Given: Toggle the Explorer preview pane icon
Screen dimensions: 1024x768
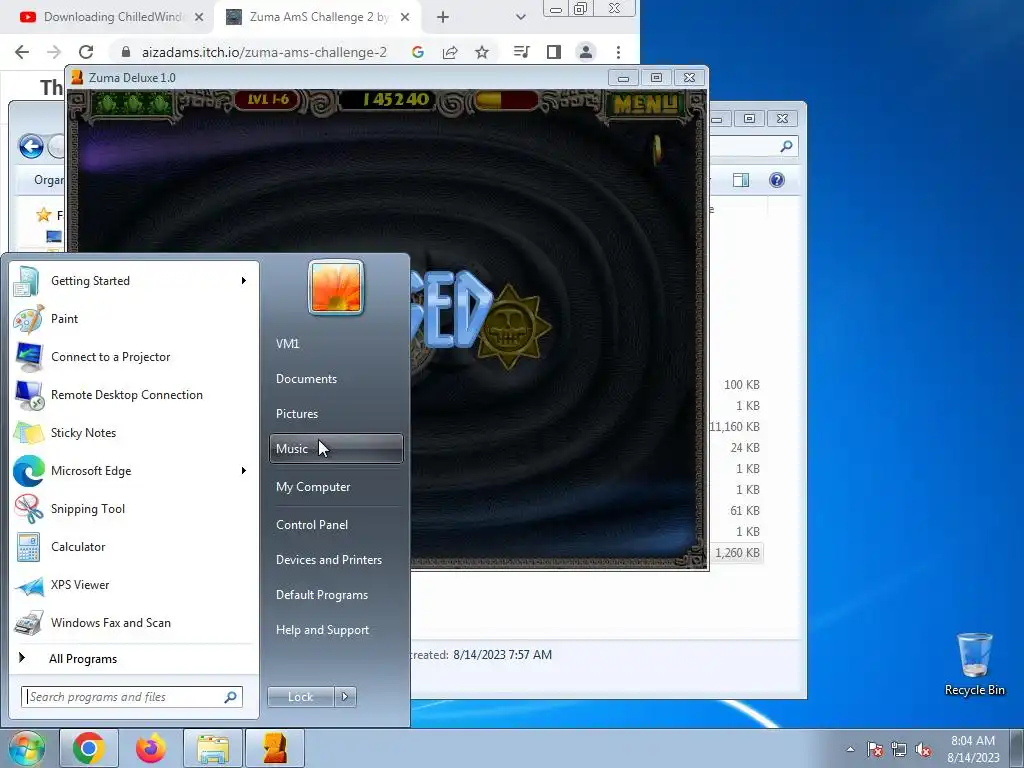Looking at the screenshot, I should coord(741,180).
